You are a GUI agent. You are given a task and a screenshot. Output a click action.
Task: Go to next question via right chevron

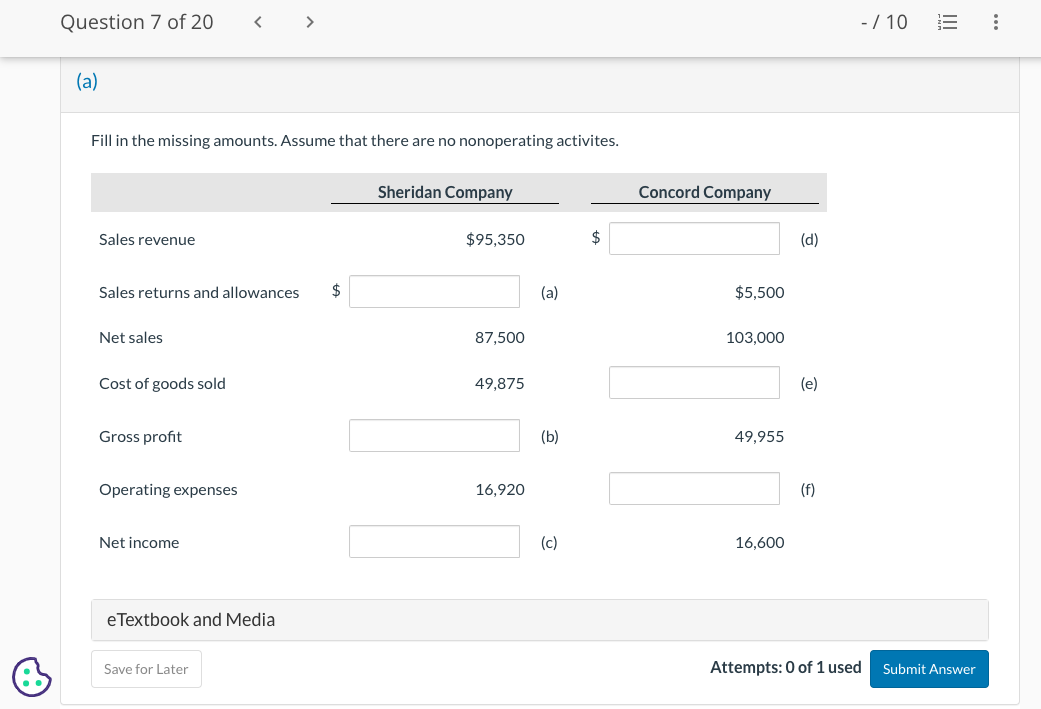(310, 21)
